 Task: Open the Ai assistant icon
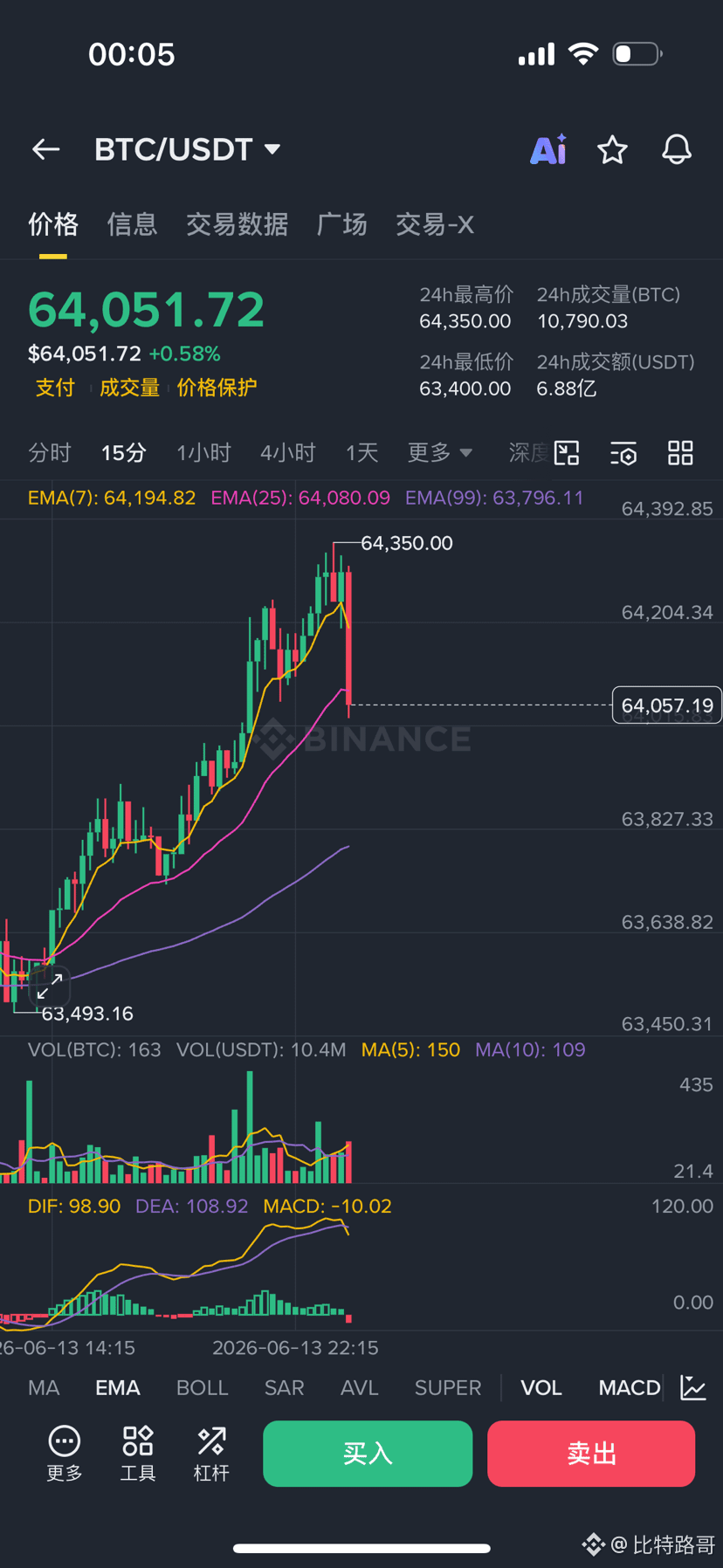click(548, 149)
